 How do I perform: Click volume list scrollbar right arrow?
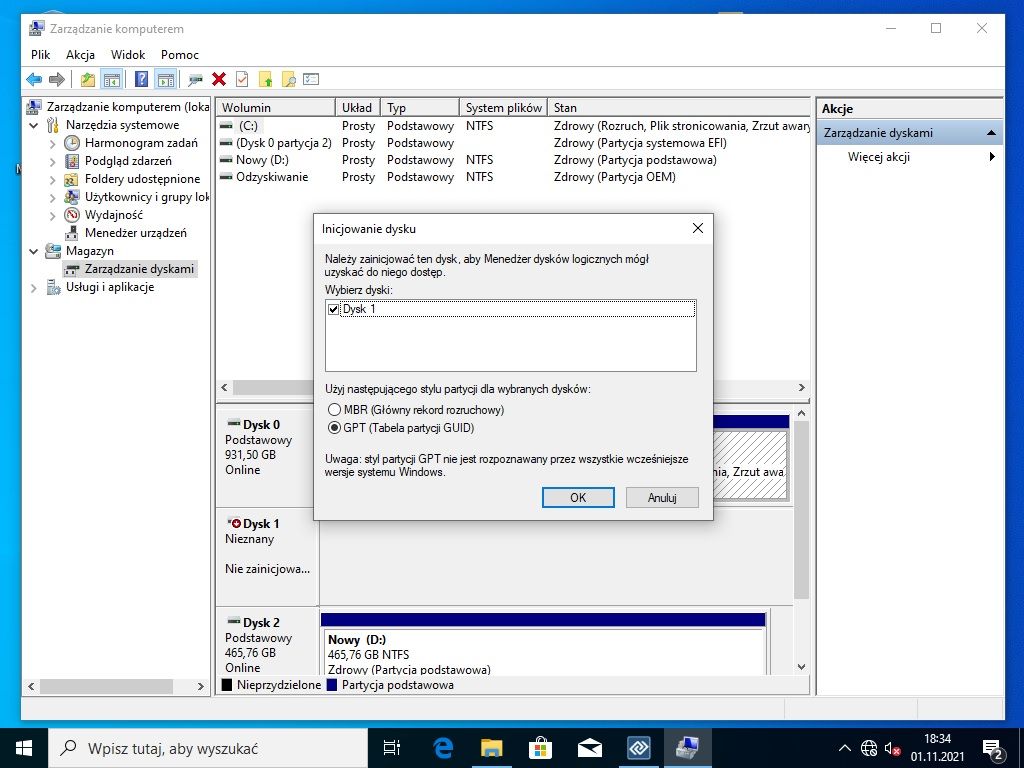(802, 388)
